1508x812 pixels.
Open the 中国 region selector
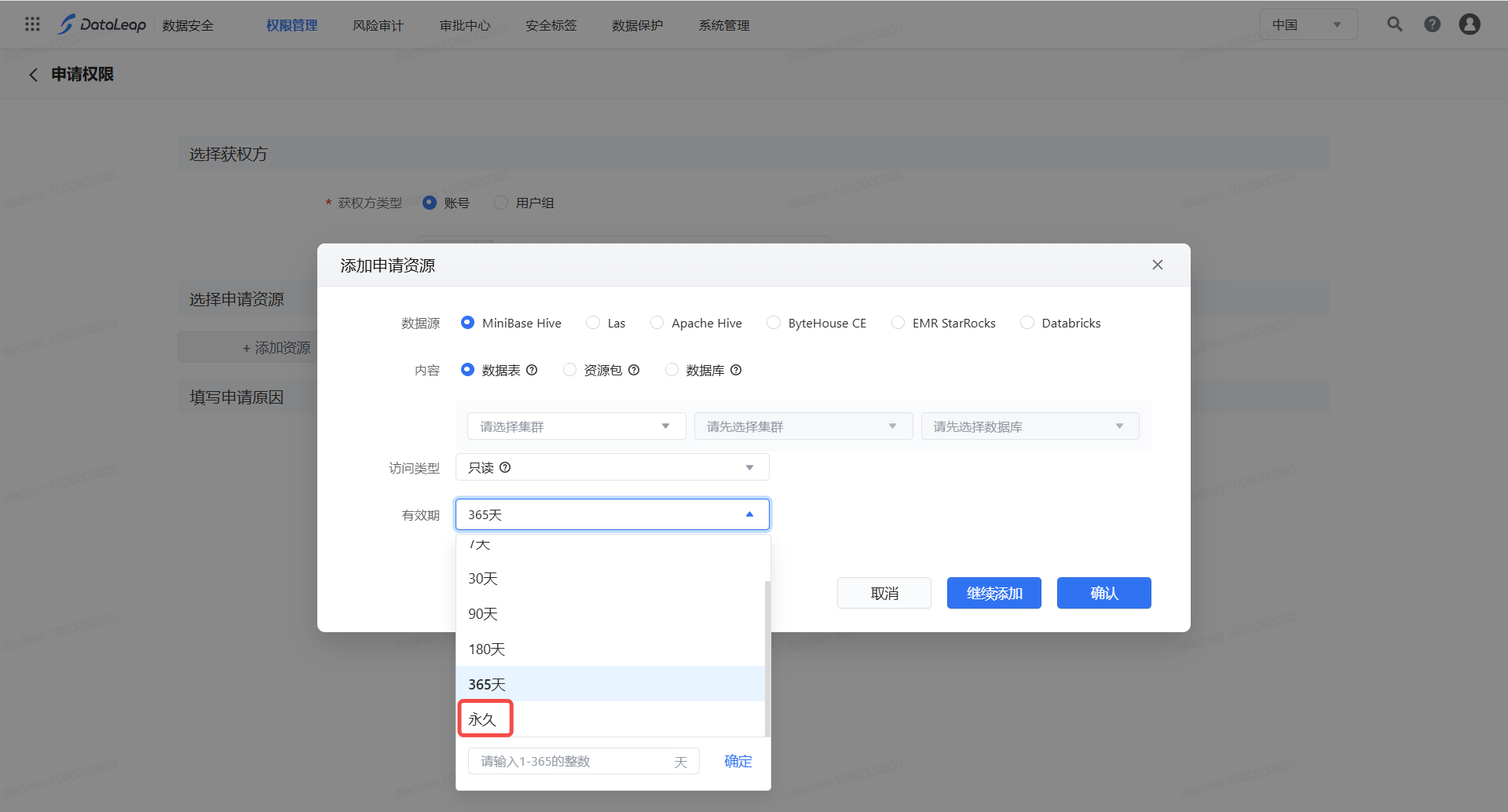[1308, 25]
